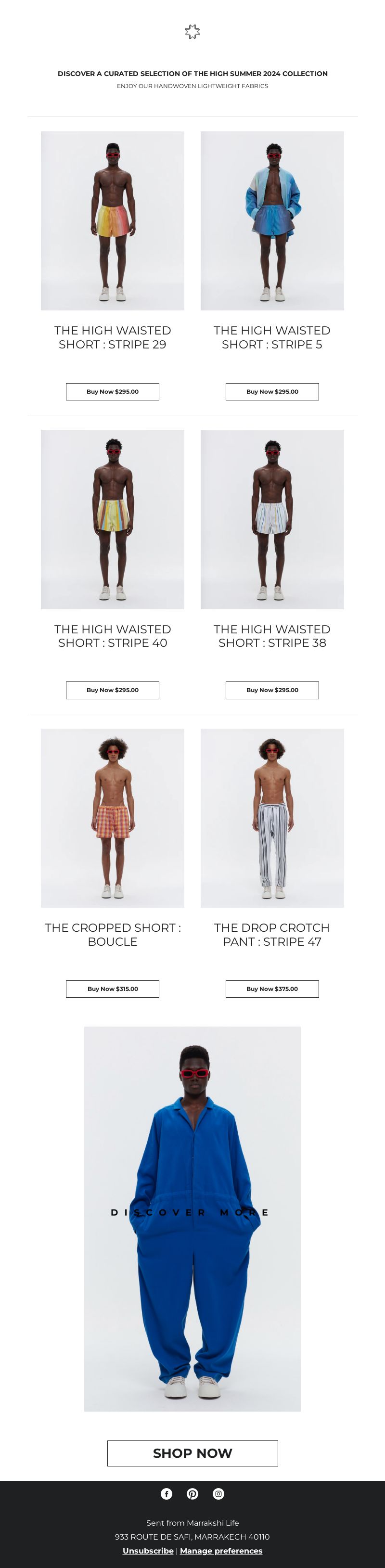Click the Unsubscribe link
This screenshot has height=1568, width=385.
pyautogui.click(x=148, y=1550)
